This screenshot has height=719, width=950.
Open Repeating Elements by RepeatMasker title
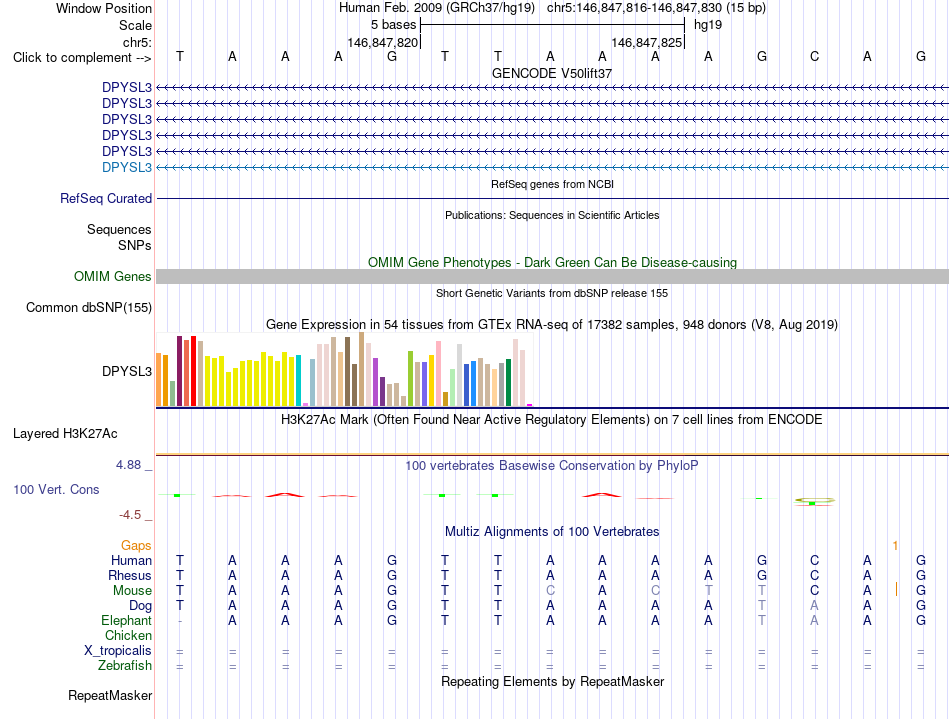coord(552,682)
